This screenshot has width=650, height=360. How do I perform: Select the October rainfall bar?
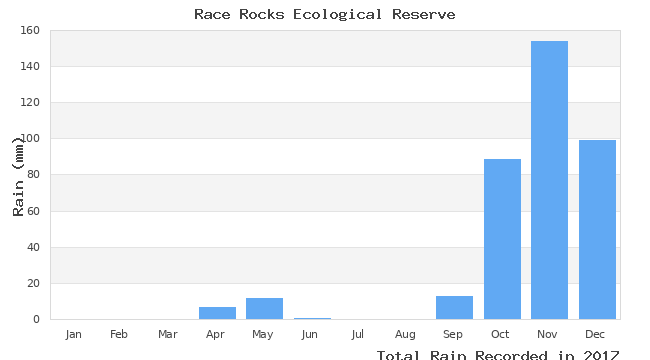[502, 239]
